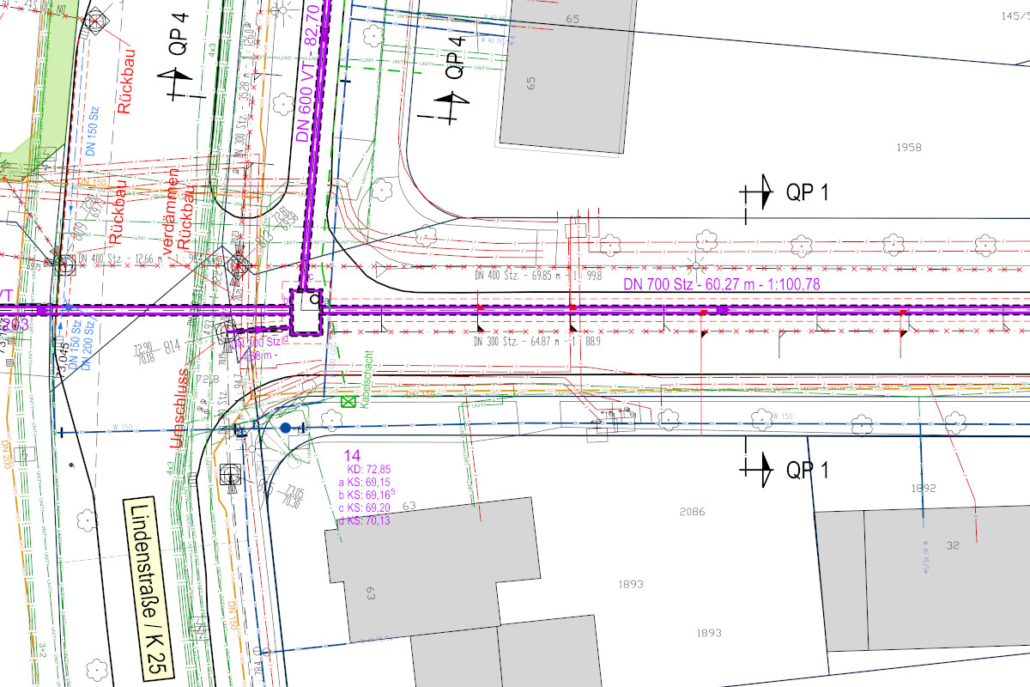Click parcel number '2086'
Screen dimensions: 1030x687
point(692,511)
